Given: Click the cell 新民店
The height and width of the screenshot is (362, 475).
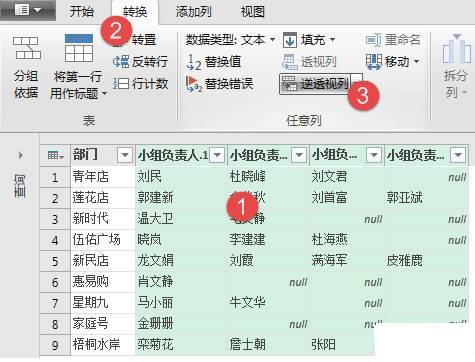Looking at the screenshot, I should 103,261.
